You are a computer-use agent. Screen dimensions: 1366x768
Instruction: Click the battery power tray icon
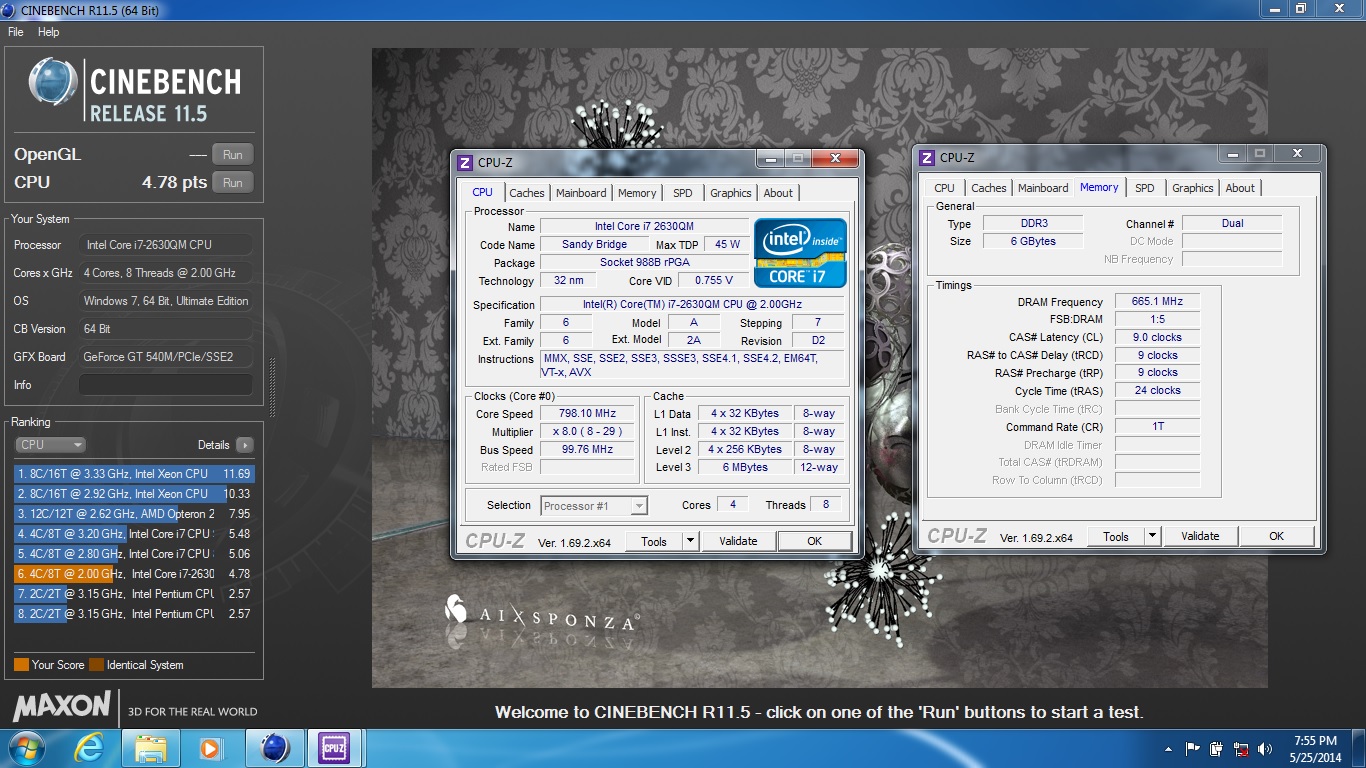click(1217, 748)
